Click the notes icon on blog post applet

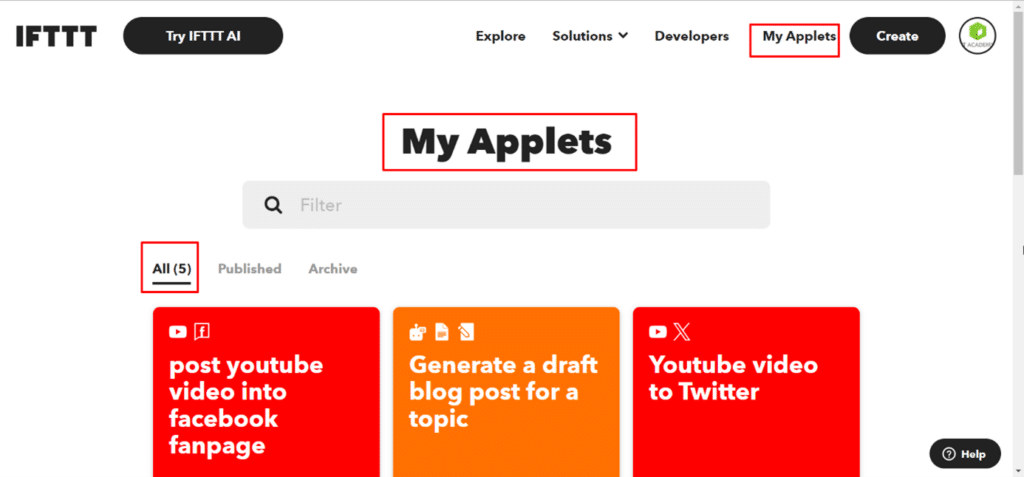point(466,332)
